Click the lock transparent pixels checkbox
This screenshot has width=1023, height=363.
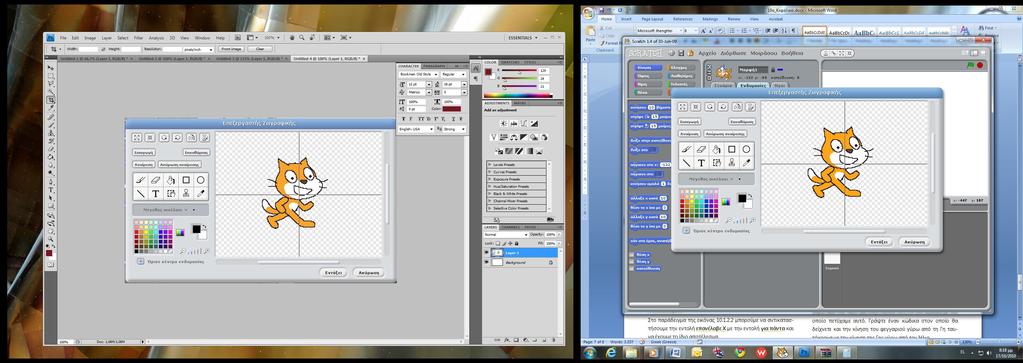(498, 244)
